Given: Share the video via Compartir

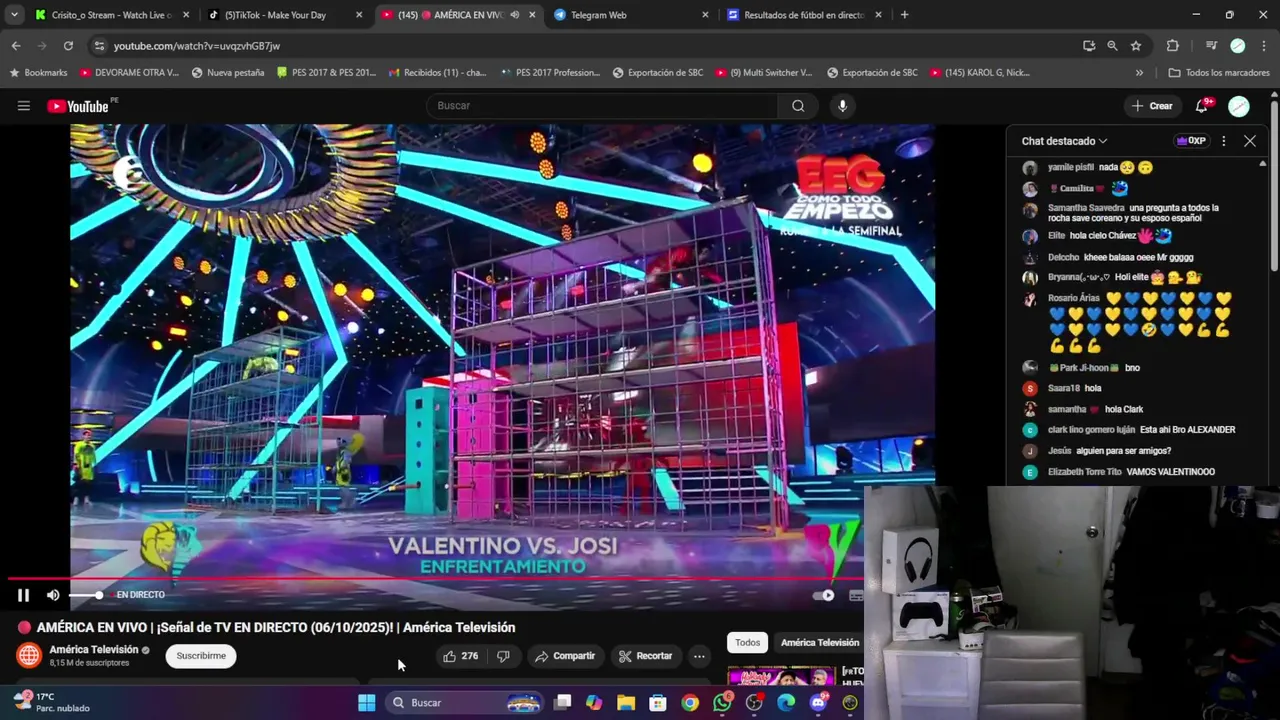Looking at the screenshot, I should [564, 656].
